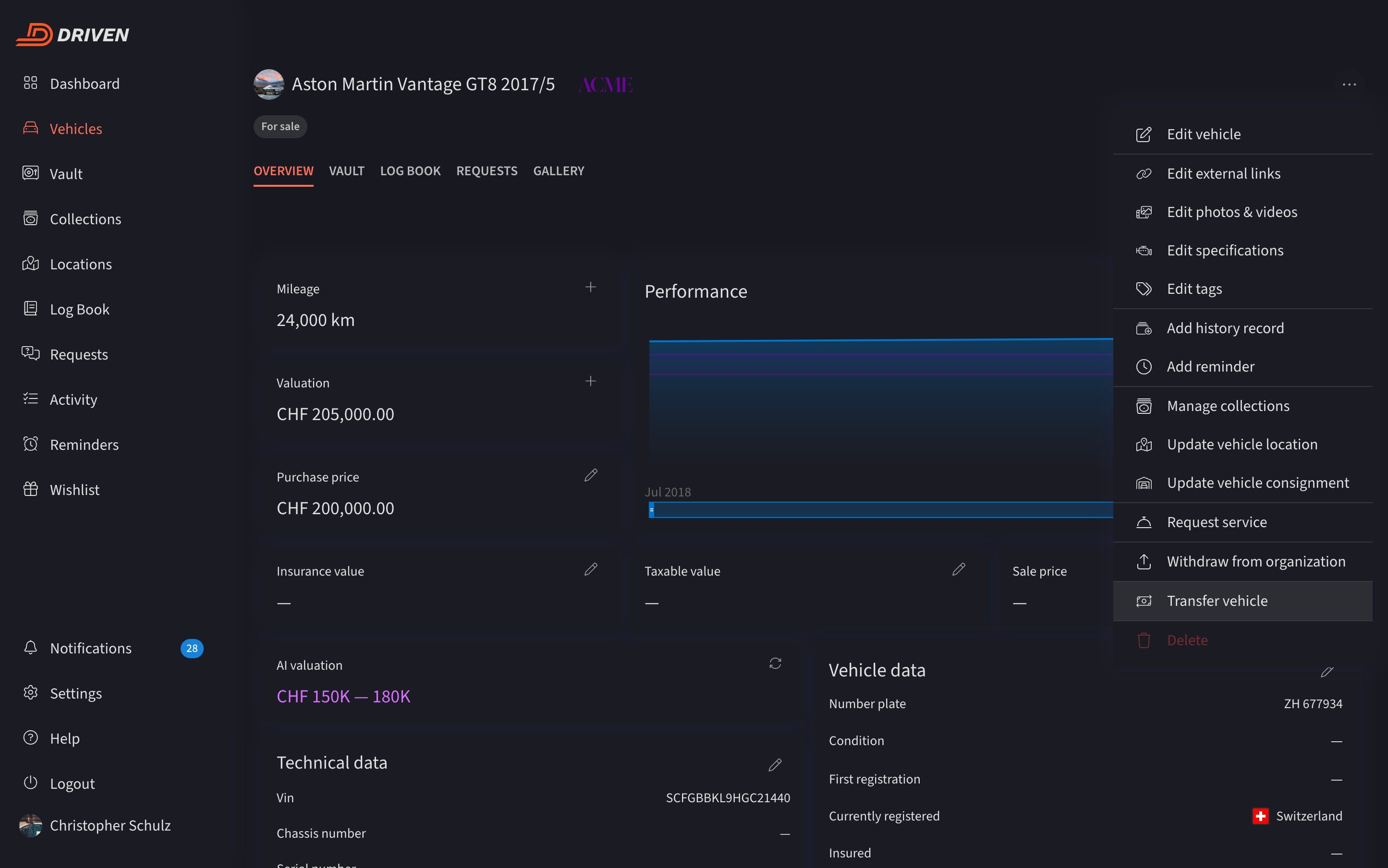
Task: Edit Technical data pencil icon
Action: (775, 765)
